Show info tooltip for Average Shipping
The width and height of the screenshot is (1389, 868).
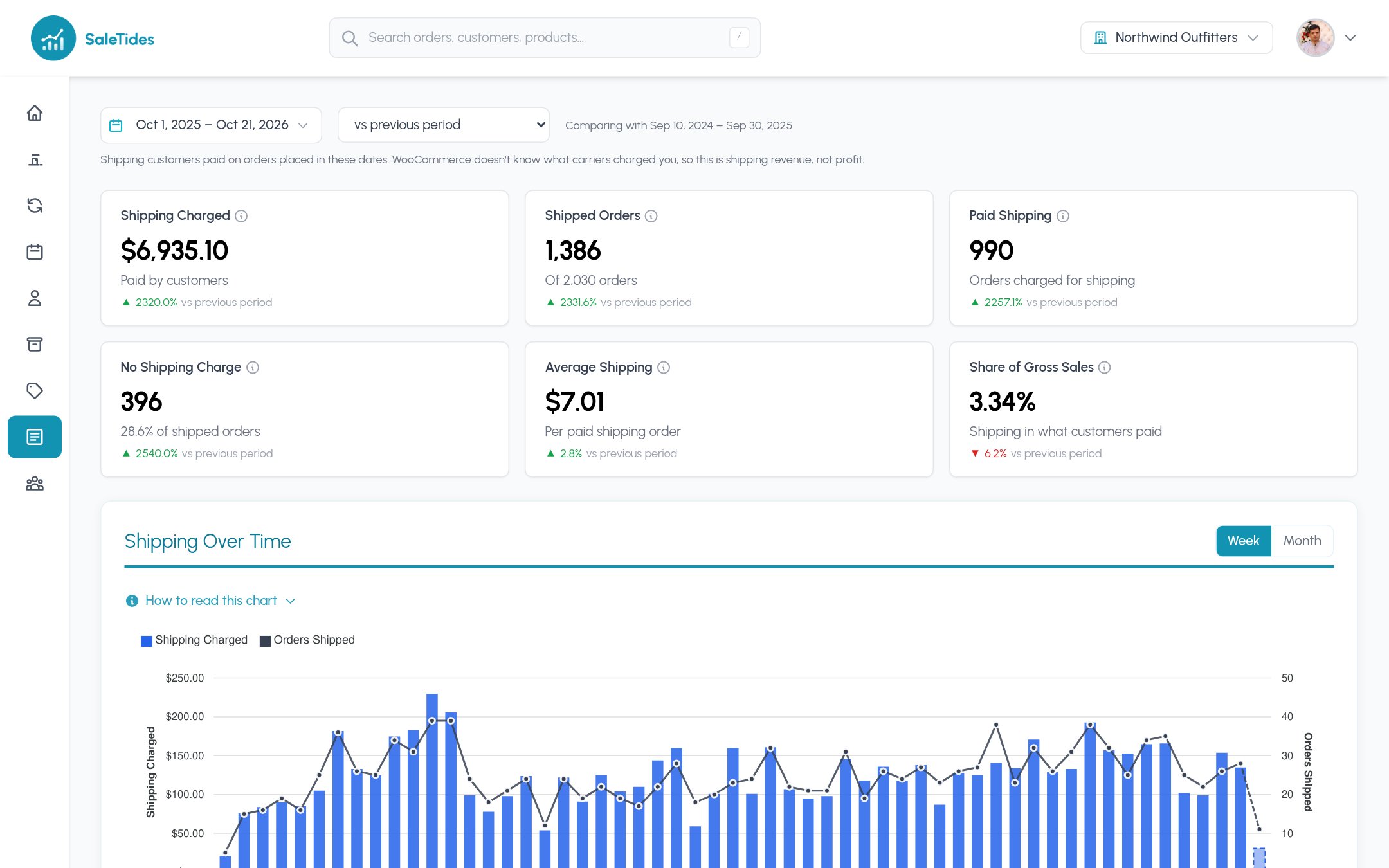[x=664, y=368]
